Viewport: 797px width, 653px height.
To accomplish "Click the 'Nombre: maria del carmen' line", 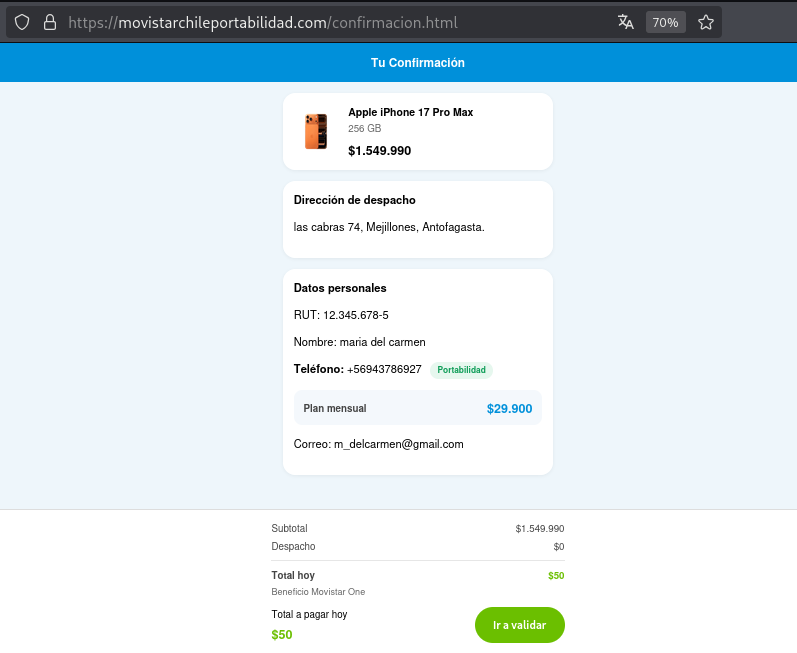I will click(x=359, y=342).
